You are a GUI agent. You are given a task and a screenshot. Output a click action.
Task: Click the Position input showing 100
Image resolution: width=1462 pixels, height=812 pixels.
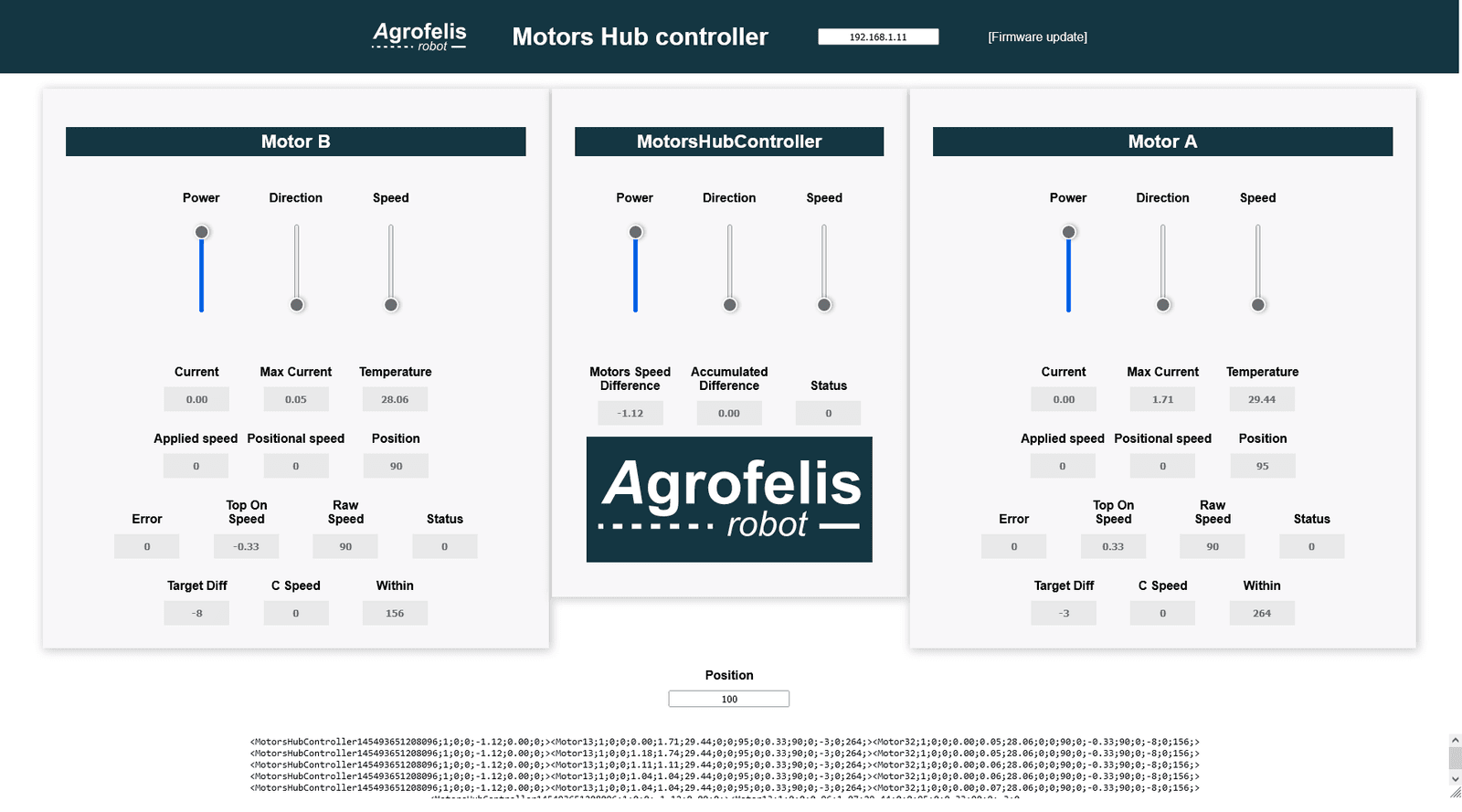(x=729, y=699)
